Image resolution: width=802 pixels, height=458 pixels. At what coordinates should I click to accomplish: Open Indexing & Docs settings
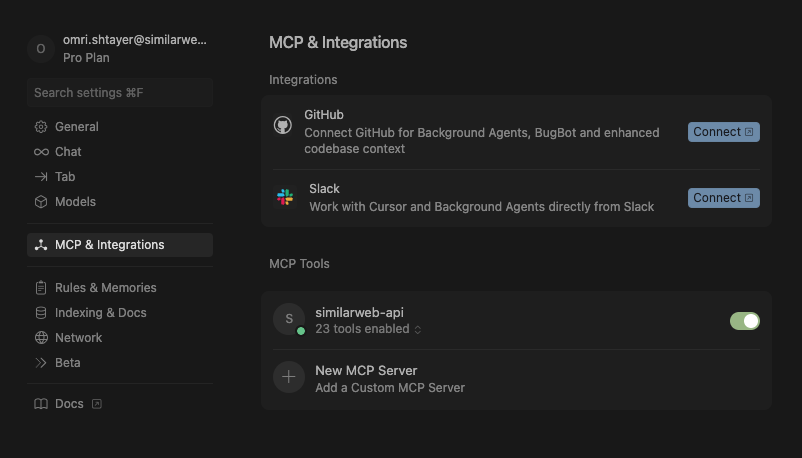coord(120,313)
